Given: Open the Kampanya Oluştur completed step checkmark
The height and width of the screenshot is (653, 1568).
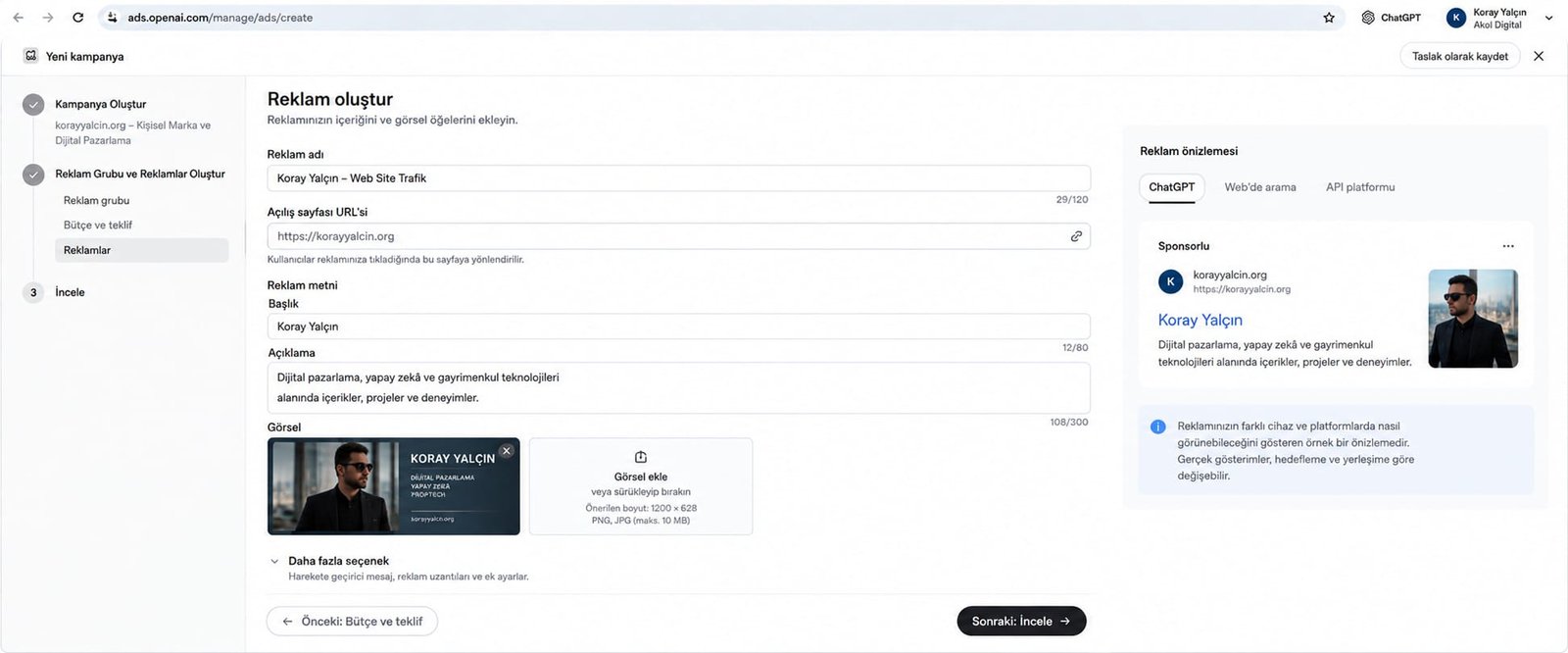Looking at the screenshot, I should (33, 104).
